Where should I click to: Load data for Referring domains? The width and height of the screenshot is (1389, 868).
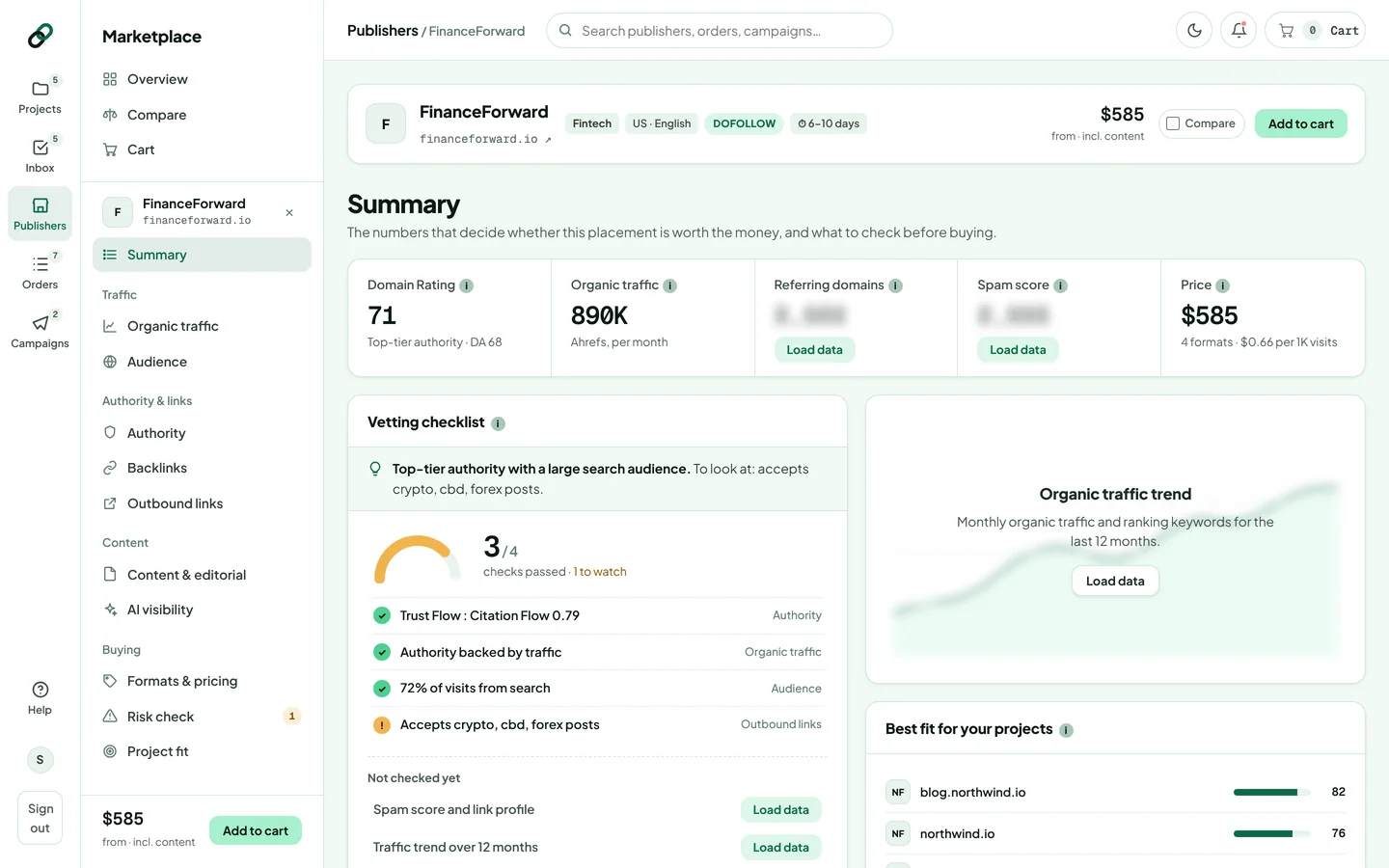814,350
